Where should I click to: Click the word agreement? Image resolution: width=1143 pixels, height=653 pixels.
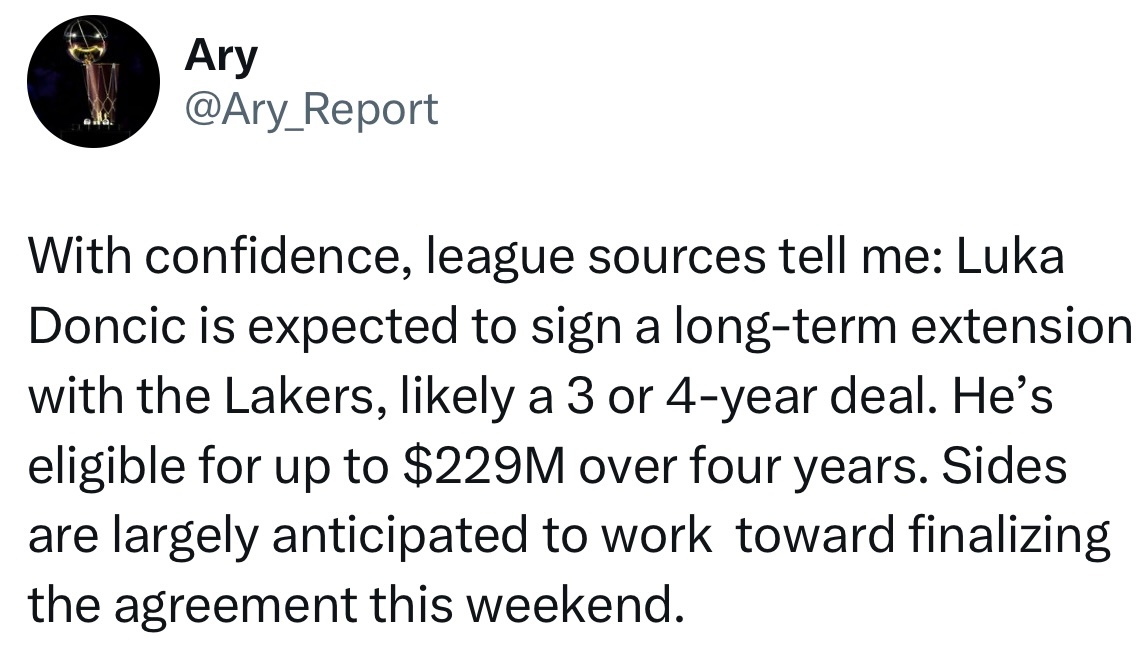235,606
